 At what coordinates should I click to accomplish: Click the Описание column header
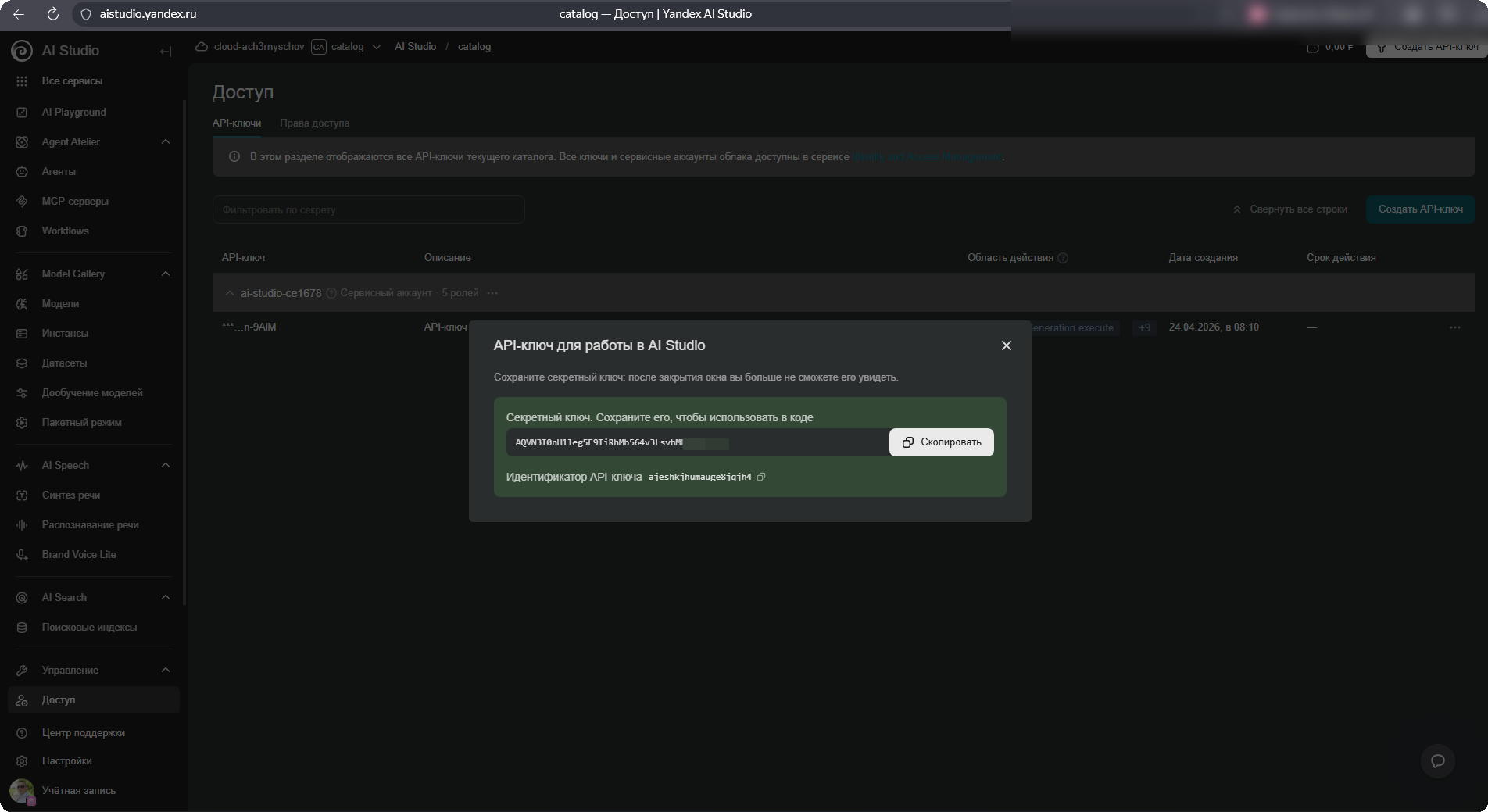447,258
